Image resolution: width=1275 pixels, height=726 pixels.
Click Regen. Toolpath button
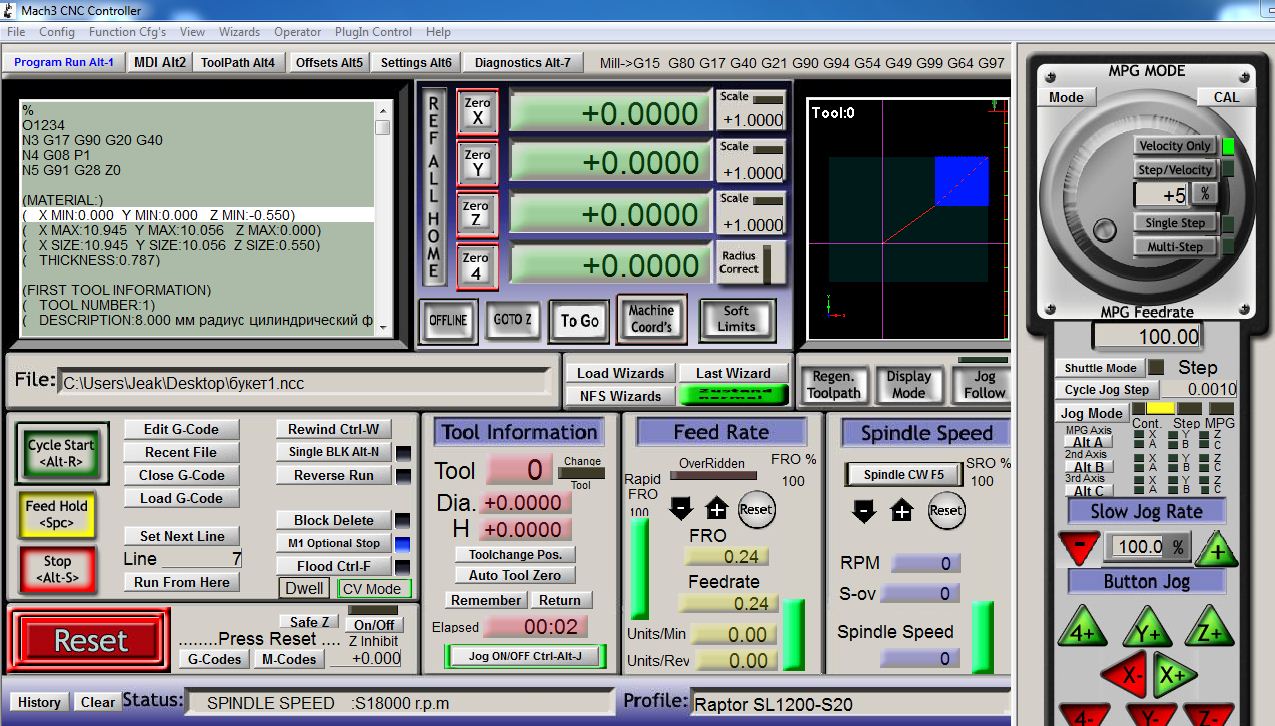click(x=833, y=384)
